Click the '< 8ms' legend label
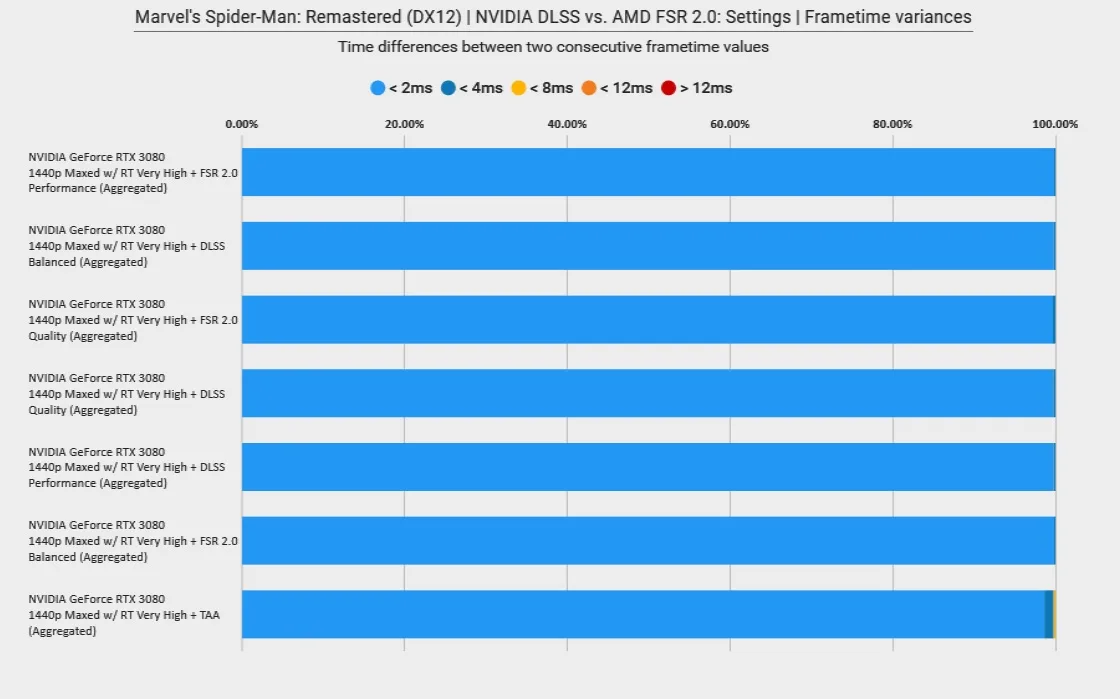The image size is (1120, 699). (x=551, y=88)
